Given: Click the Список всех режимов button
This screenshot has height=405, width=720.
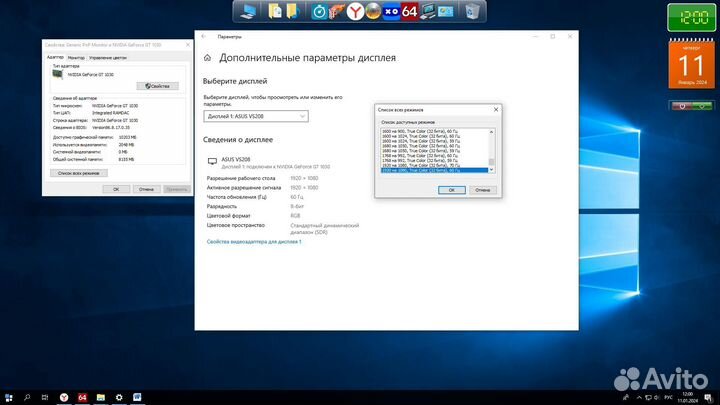Looking at the screenshot, I should pos(79,173).
